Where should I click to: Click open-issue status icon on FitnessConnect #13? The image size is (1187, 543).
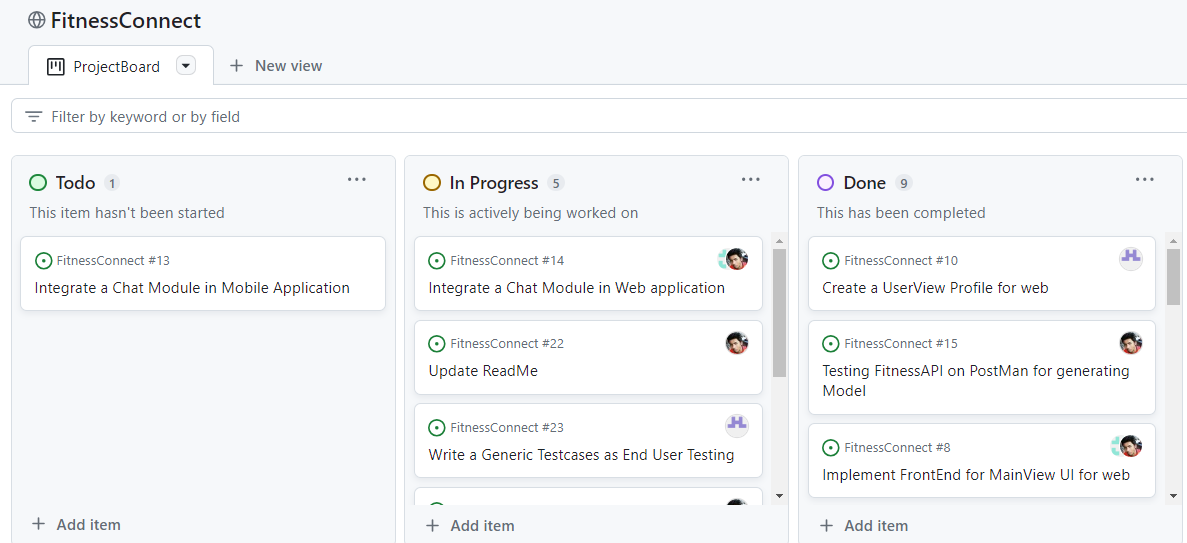click(x=43, y=261)
